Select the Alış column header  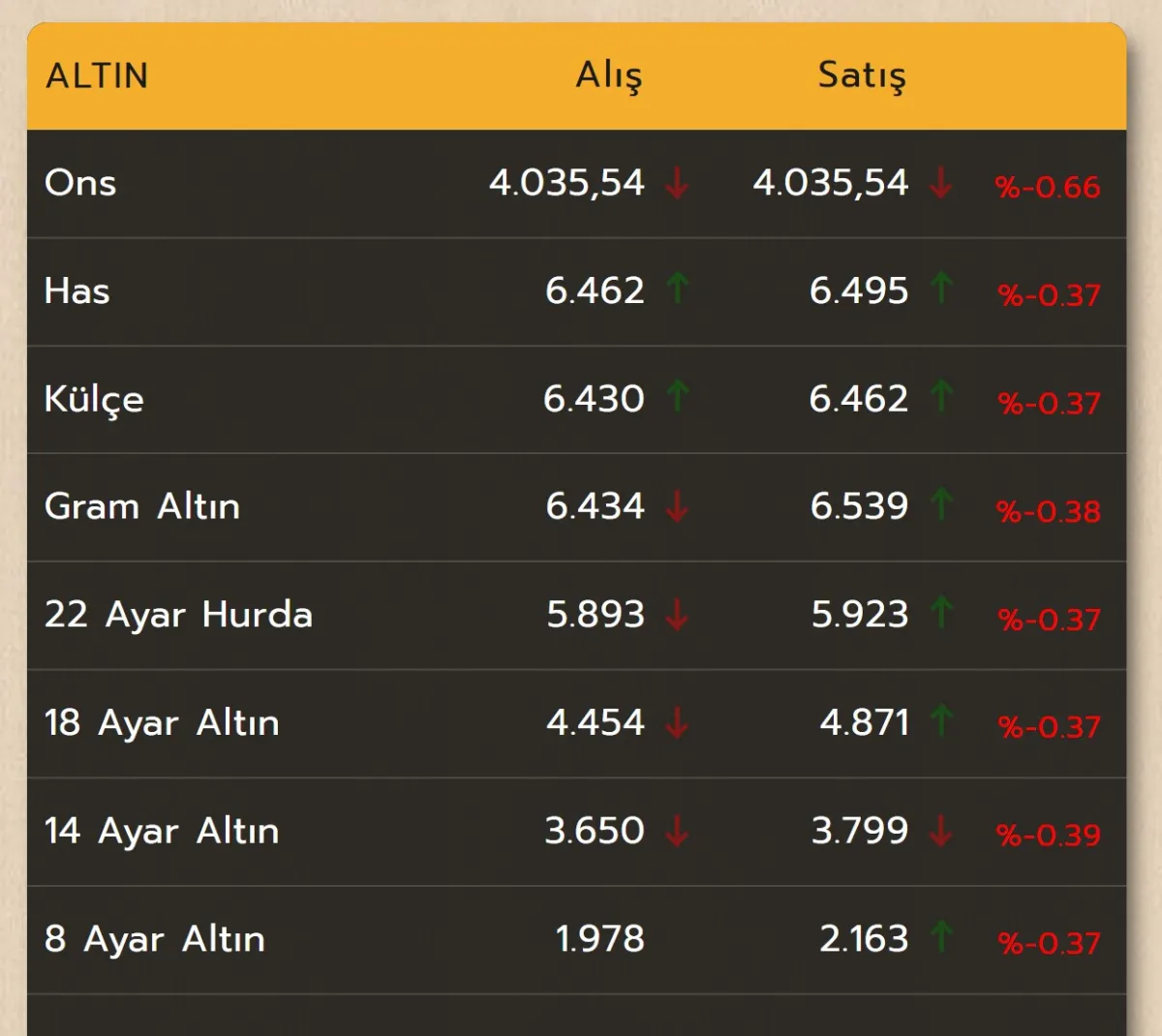(x=609, y=76)
